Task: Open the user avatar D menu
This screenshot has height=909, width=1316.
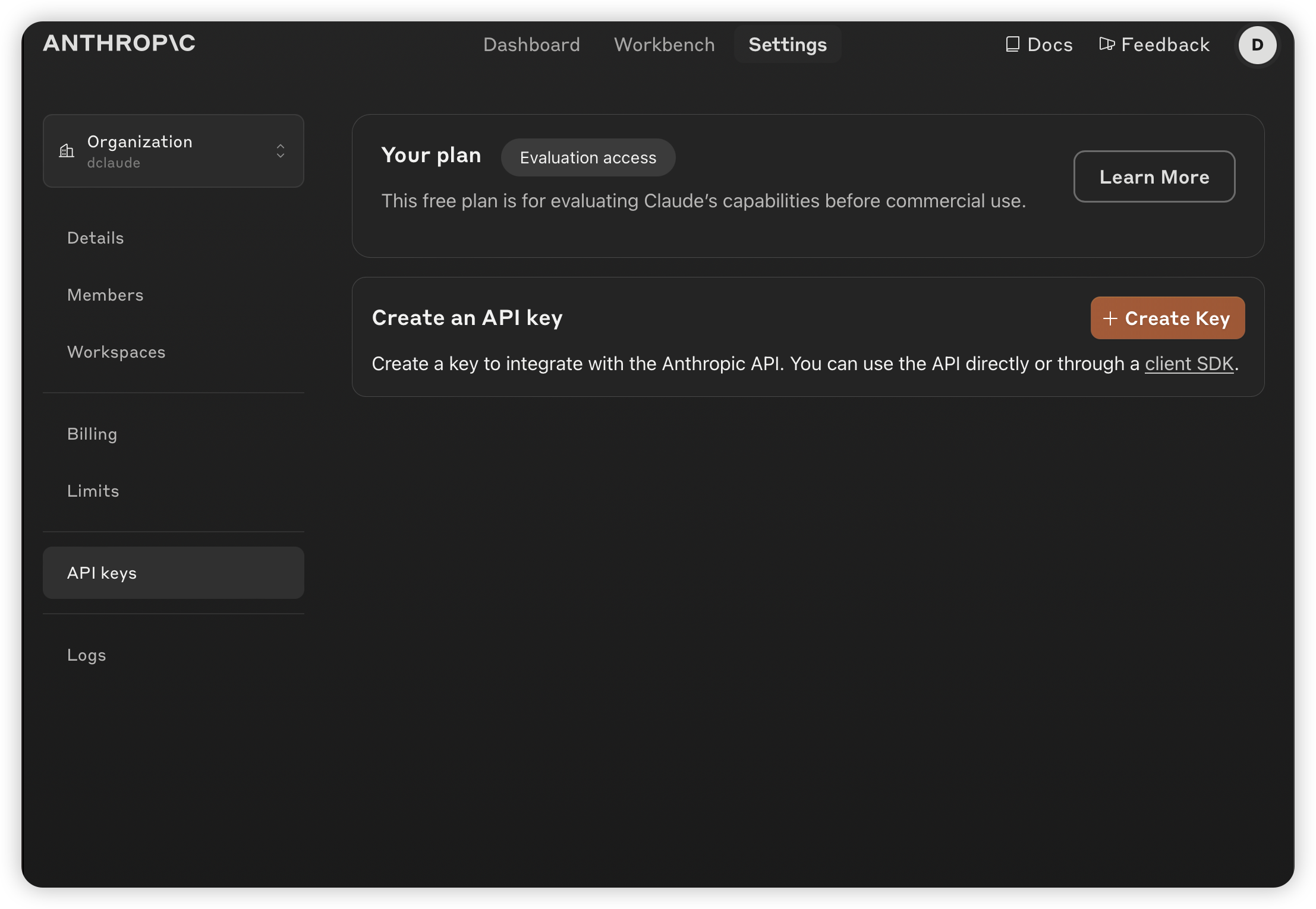Action: click(x=1257, y=45)
